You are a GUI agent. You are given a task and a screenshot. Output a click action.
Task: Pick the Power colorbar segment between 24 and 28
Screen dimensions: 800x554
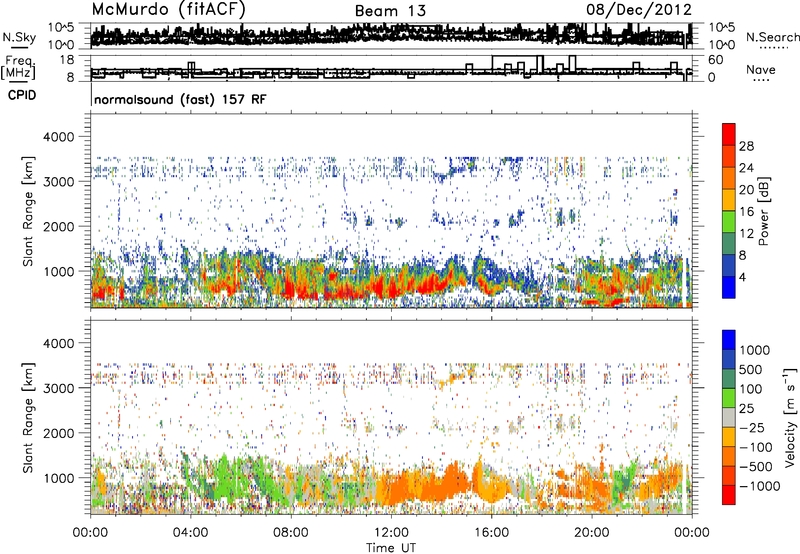click(x=729, y=156)
